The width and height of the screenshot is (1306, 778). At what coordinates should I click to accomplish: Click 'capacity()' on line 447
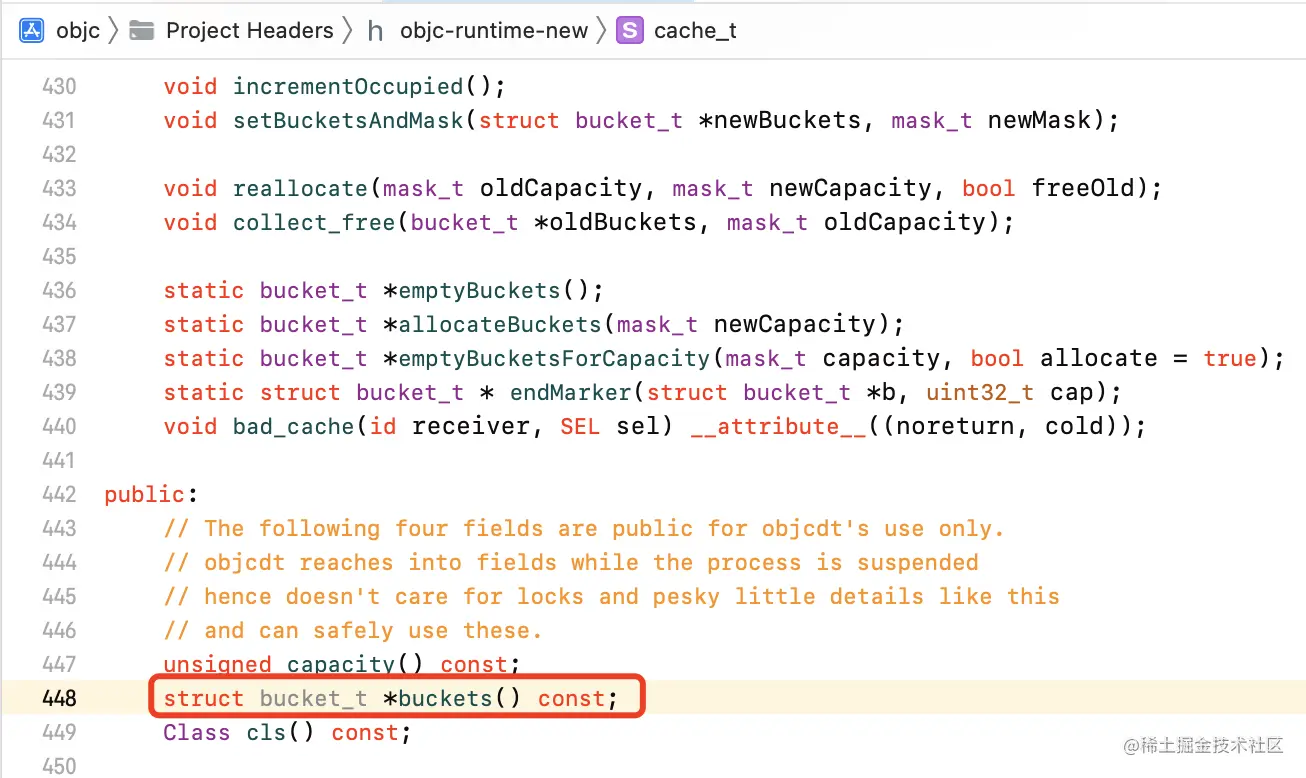pos(356,665)
